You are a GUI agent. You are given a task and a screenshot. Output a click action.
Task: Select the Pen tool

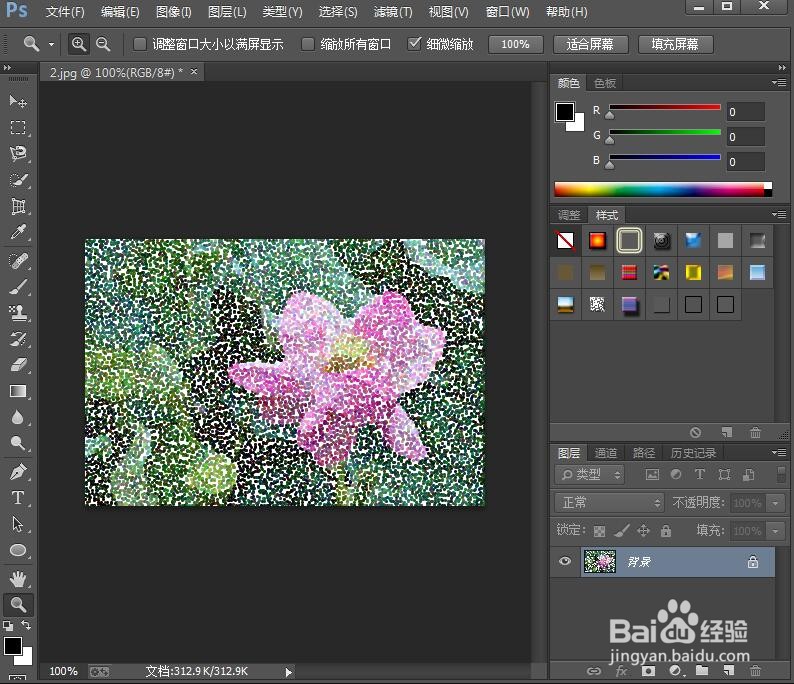point(18,471)
